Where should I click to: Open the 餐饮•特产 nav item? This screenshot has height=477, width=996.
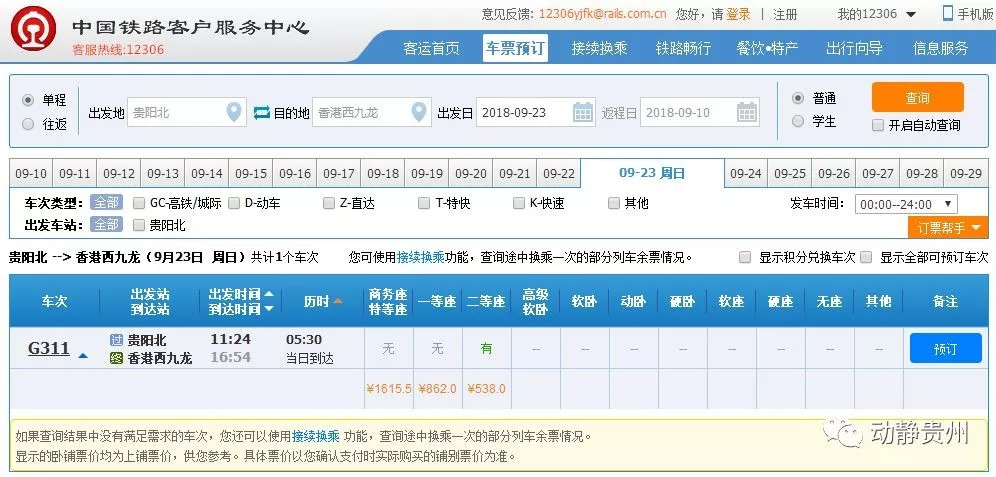[x=767, y=48]
